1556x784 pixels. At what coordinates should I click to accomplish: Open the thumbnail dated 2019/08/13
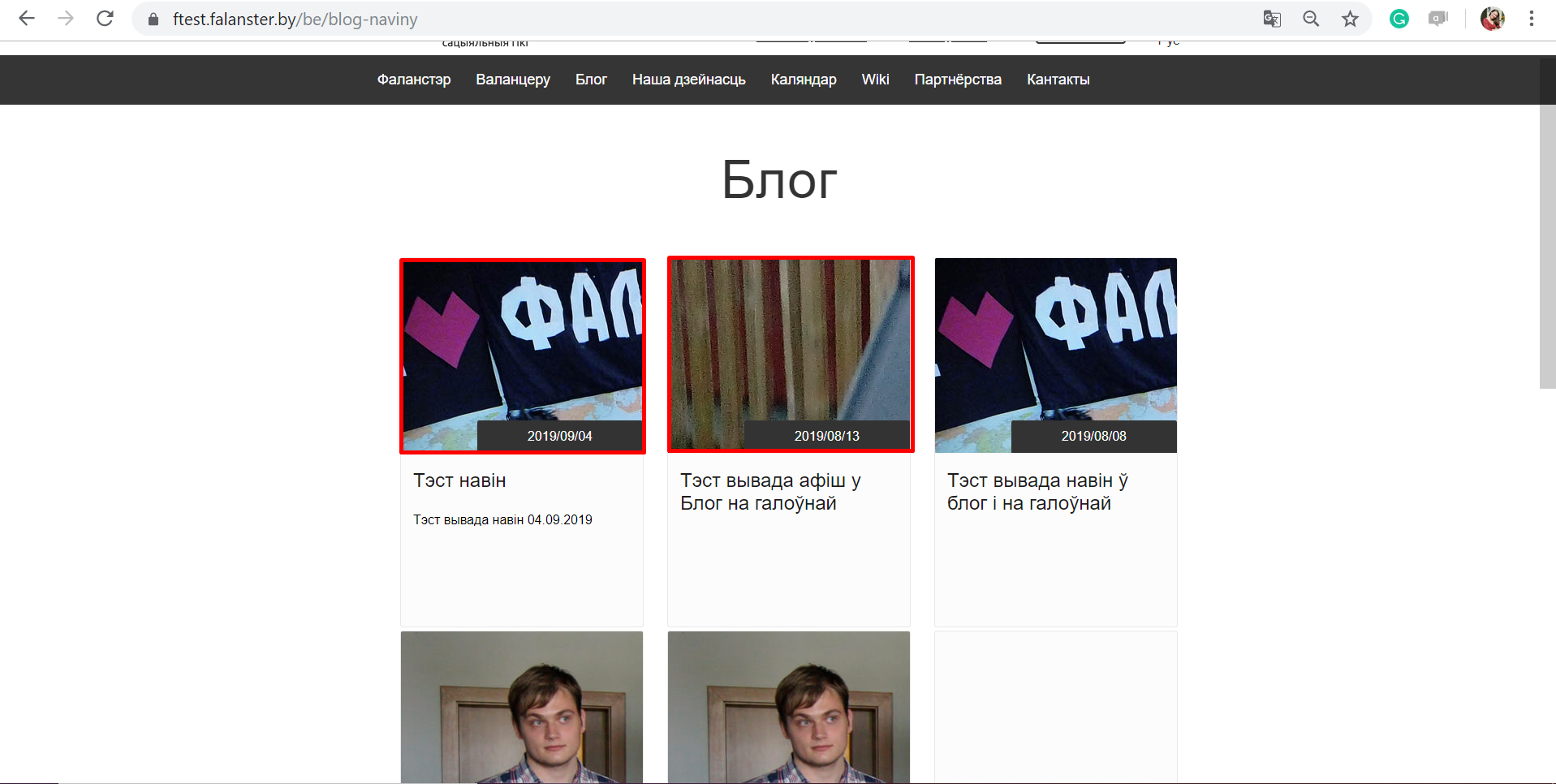pos(791,354)
